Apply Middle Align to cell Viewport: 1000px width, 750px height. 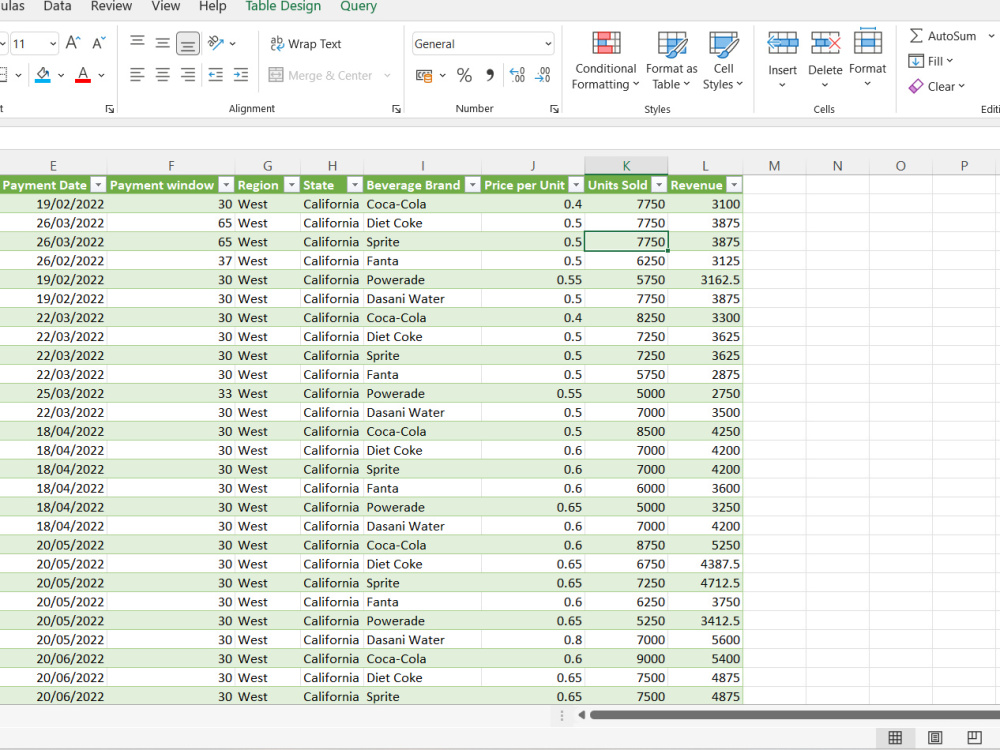pyautogui.click(x=163, y=43)
